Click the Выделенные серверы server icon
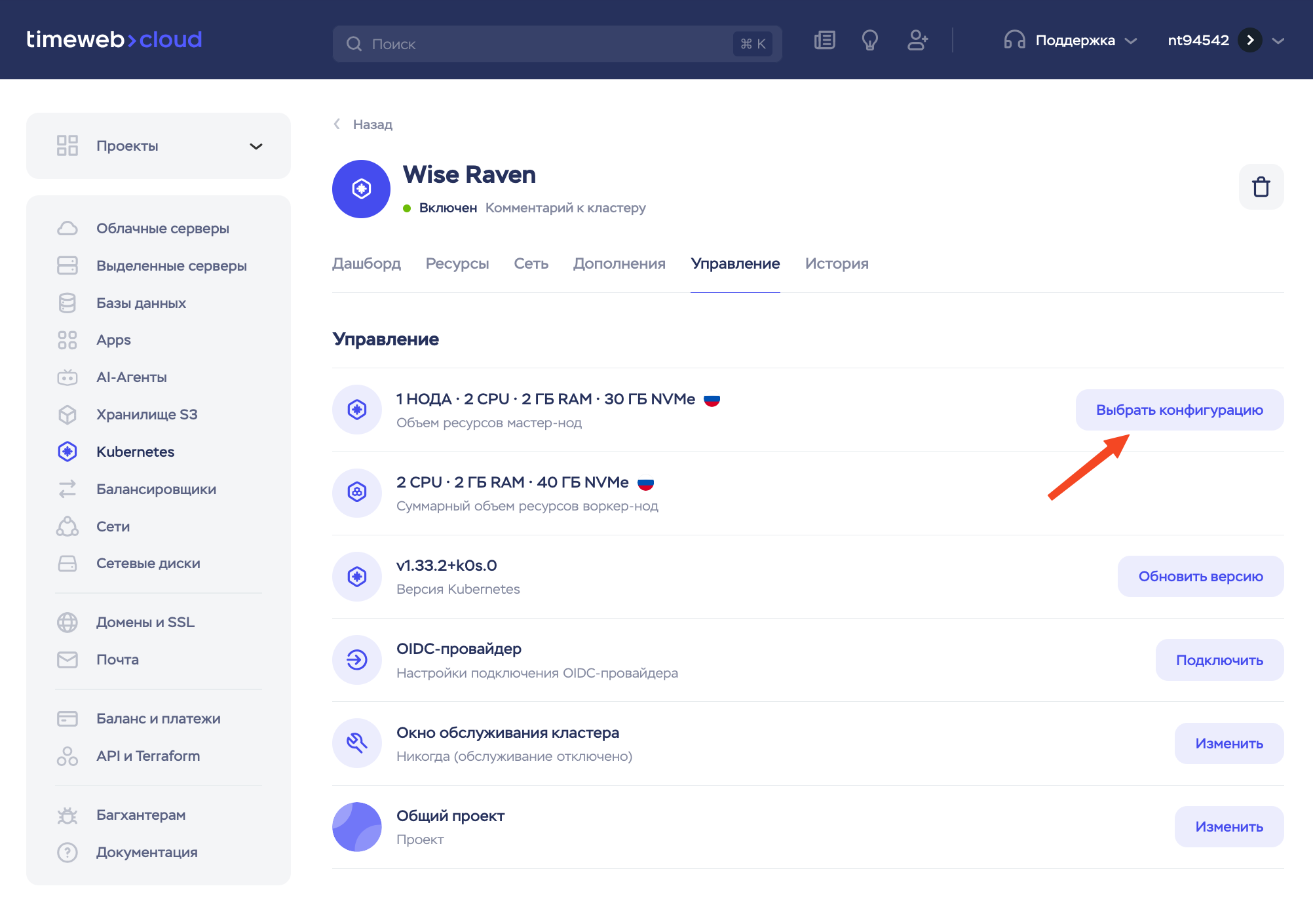Viewport: 1313px width, 924px height. coord(67,265)
